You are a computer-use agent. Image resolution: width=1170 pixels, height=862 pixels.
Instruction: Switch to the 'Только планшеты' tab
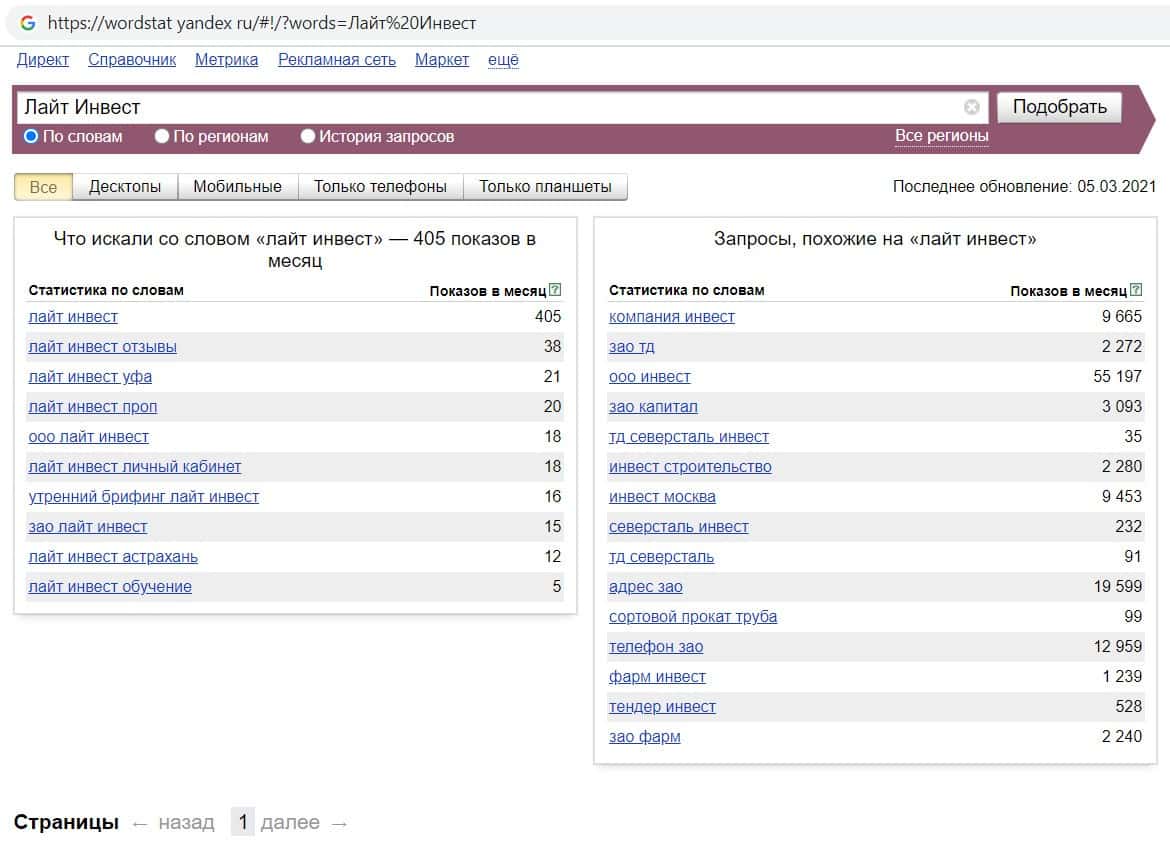(x=545, y=186)
